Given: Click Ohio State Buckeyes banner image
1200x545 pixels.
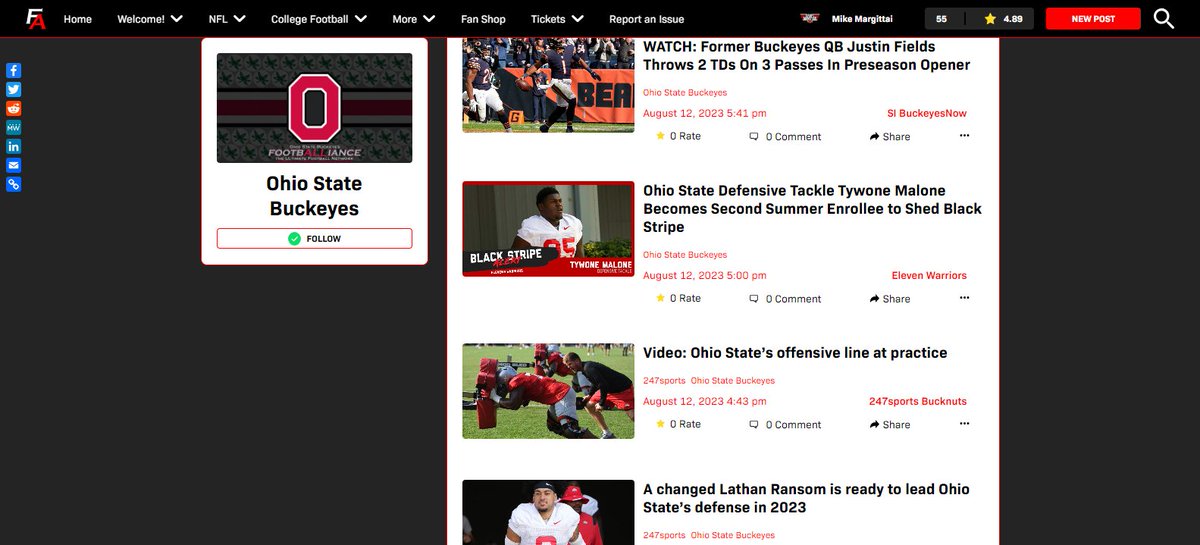Looking at the screenshot, I should tap(314, 108).
